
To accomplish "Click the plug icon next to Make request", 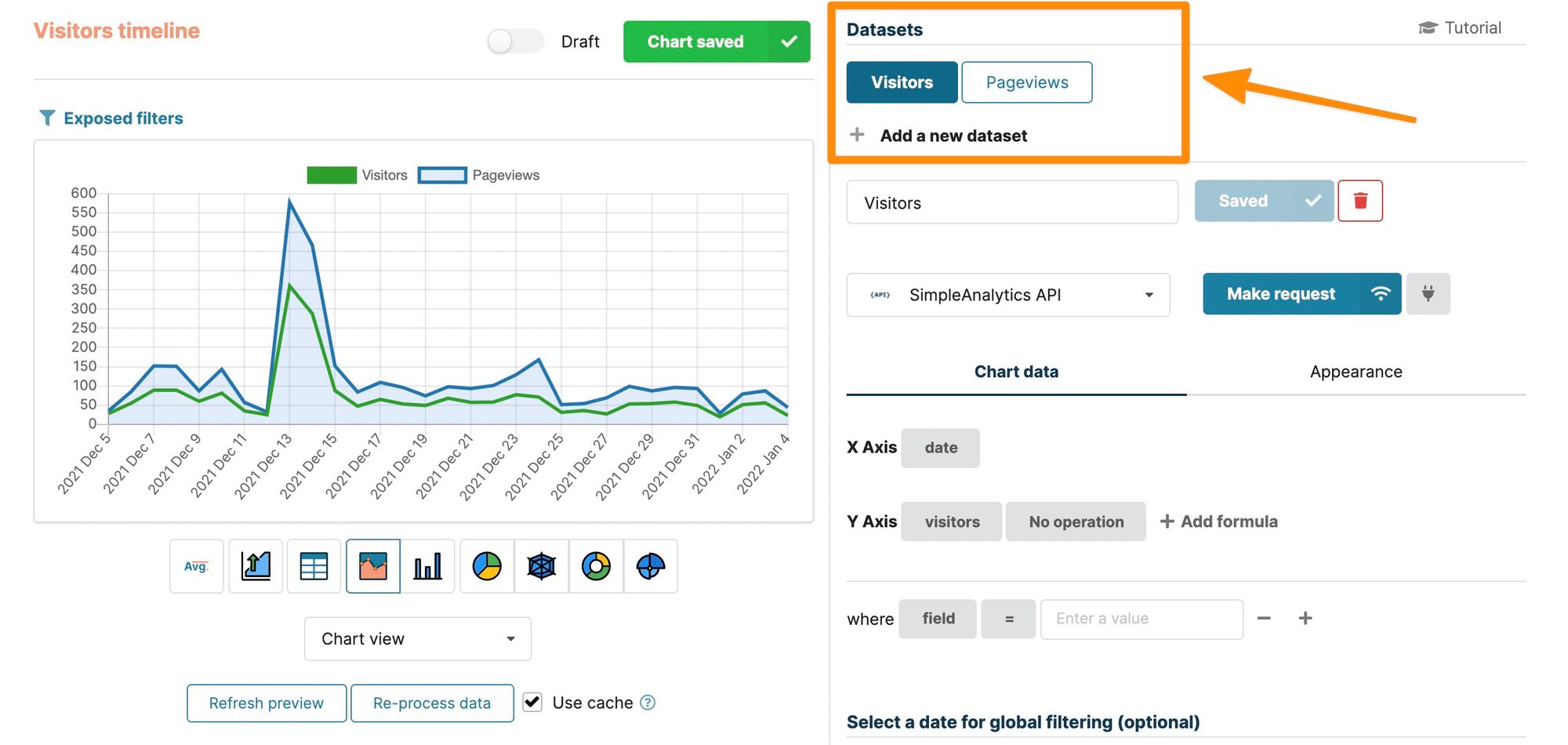I will pyautogui.click(x=1428, y=293).
